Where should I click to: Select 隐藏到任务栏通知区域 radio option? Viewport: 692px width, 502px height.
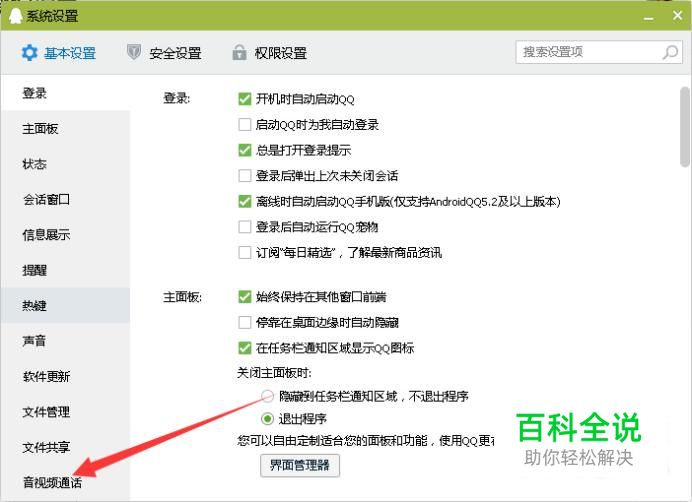267,396
